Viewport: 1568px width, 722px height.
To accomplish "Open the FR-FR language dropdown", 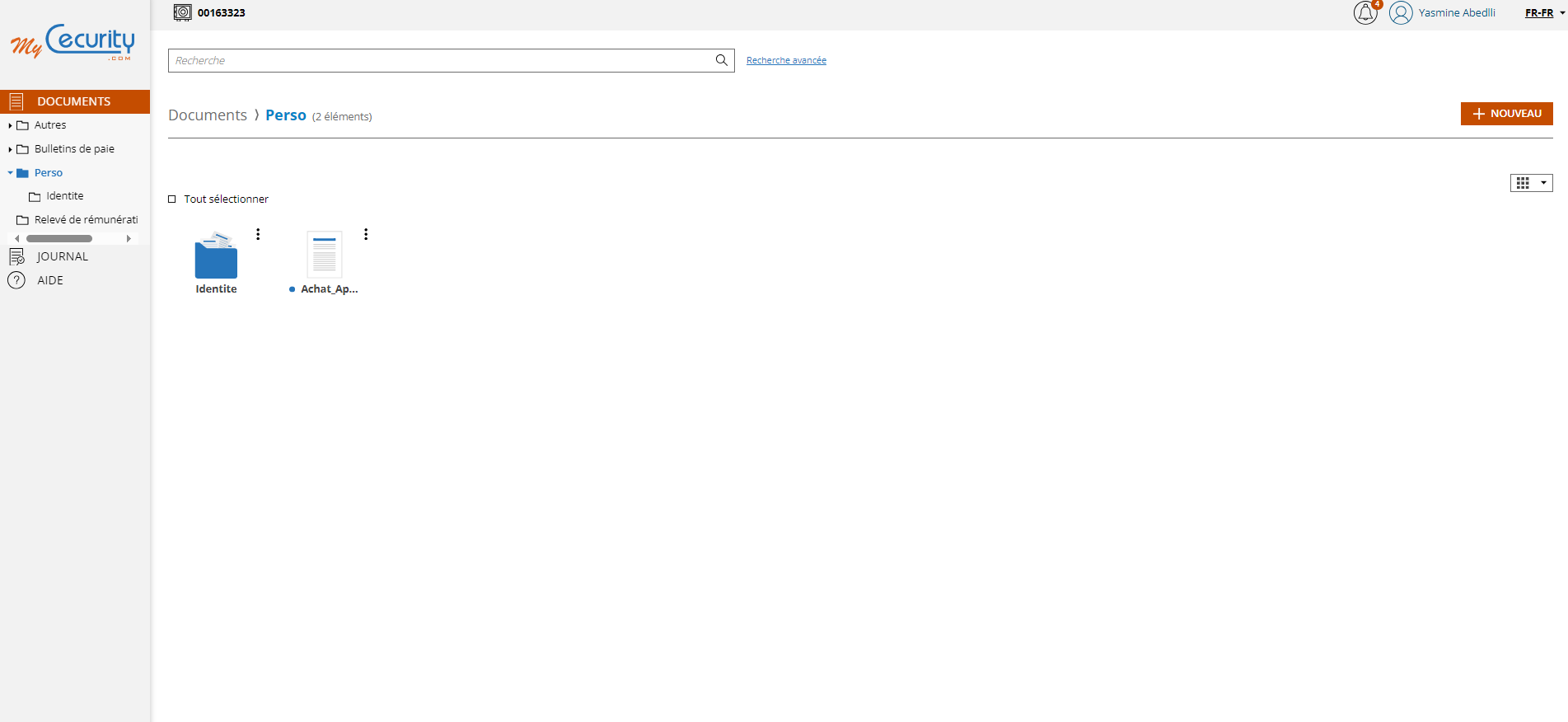I will pos(1544,13).
